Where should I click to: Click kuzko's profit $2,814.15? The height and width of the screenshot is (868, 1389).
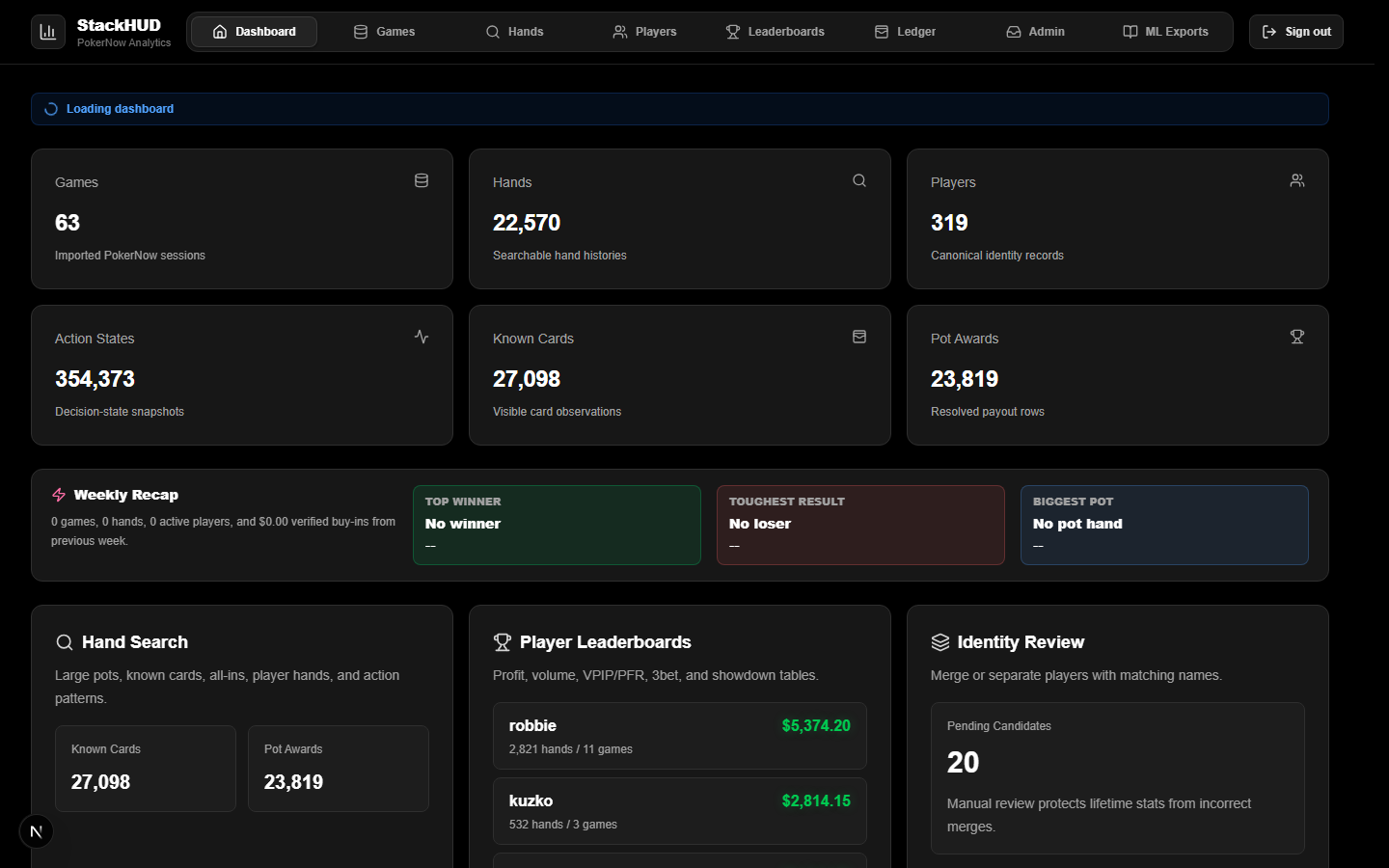tap(816, 800)
